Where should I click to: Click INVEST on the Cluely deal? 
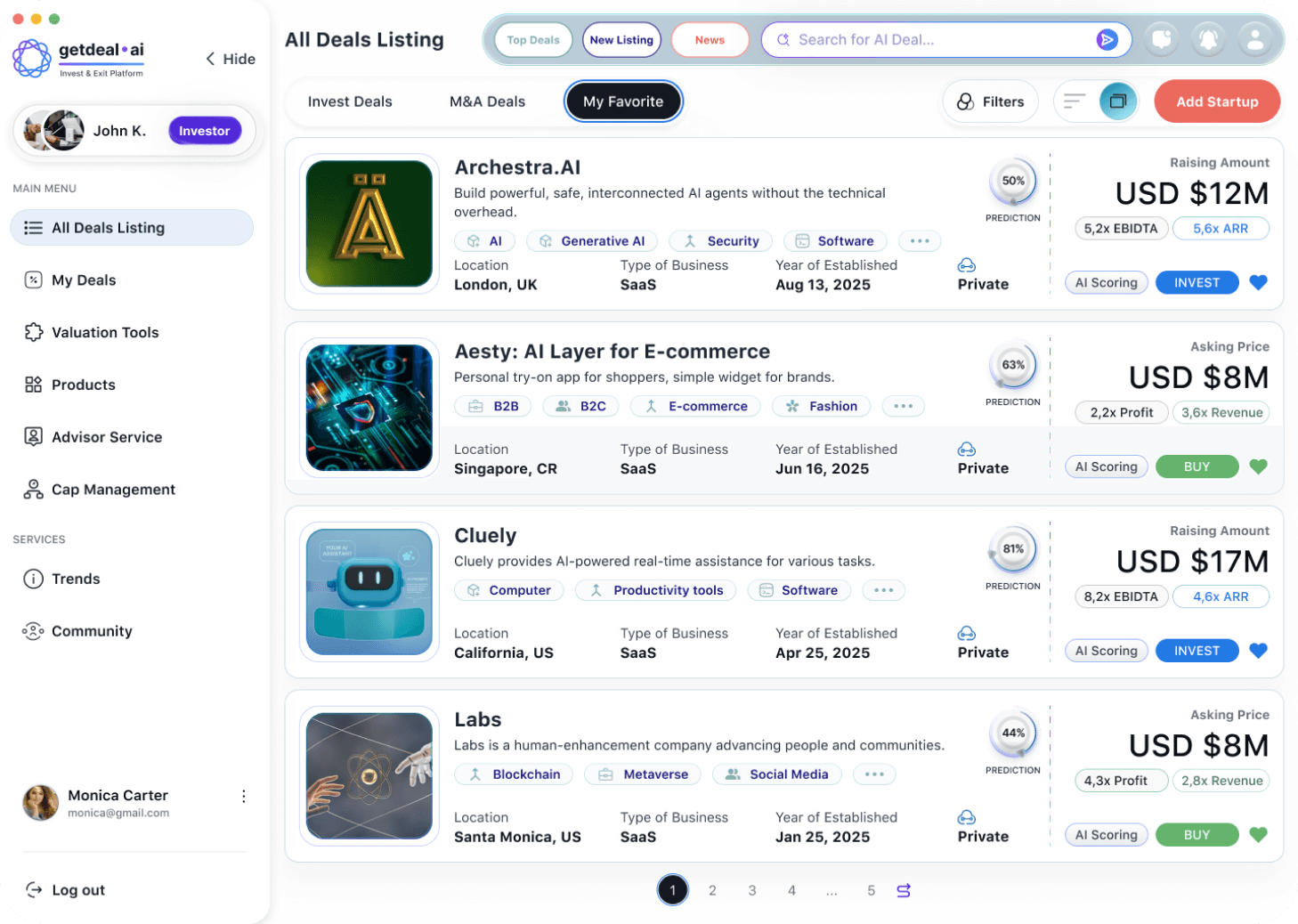(x=1197, y=651)
